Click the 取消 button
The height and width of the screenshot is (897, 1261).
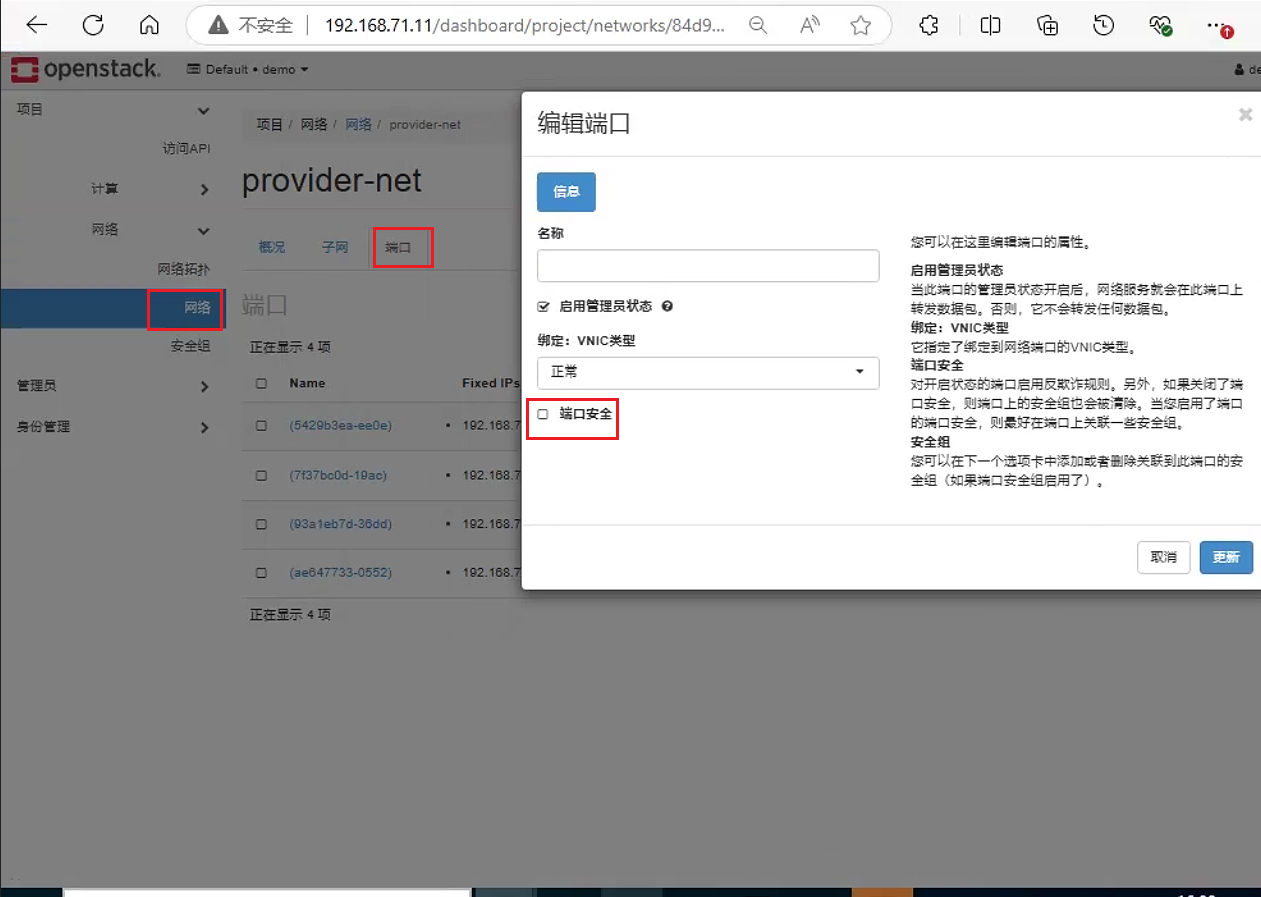pos(1163,557)
